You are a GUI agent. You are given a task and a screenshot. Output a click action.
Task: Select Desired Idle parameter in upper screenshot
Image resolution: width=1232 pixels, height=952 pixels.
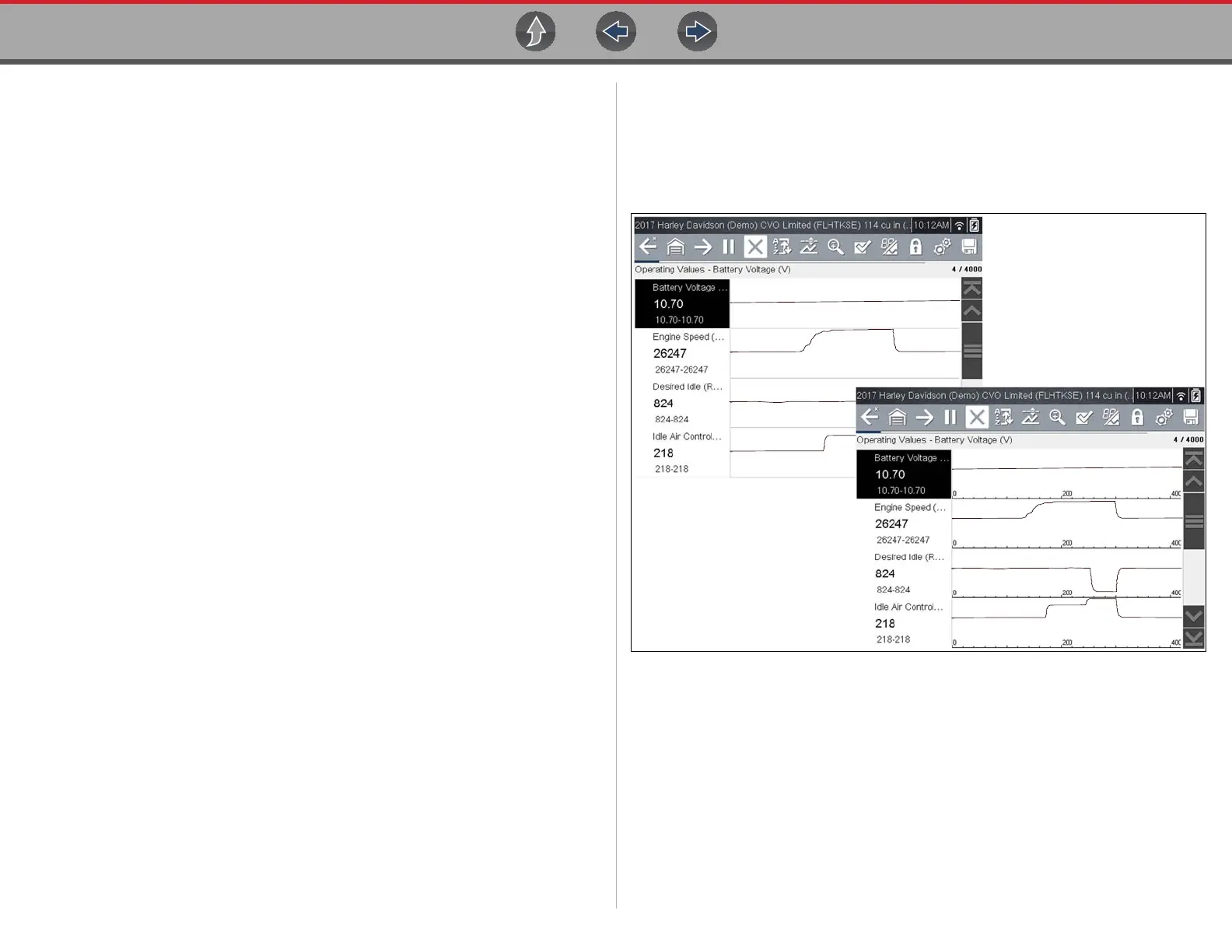point(682,403)
